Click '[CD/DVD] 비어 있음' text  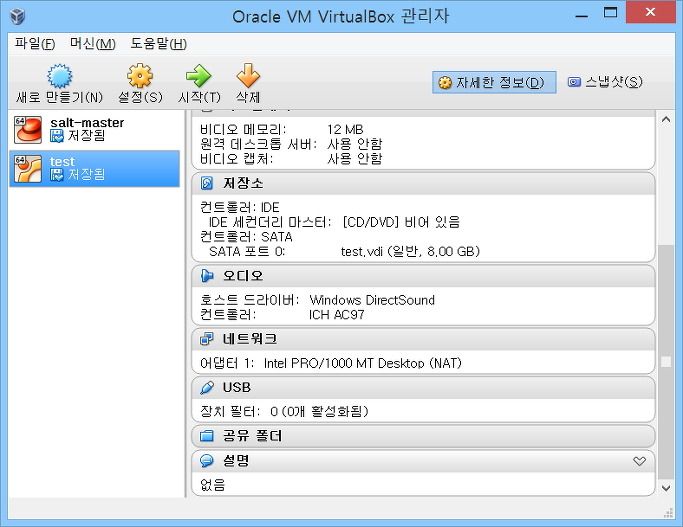pos(401,222)
